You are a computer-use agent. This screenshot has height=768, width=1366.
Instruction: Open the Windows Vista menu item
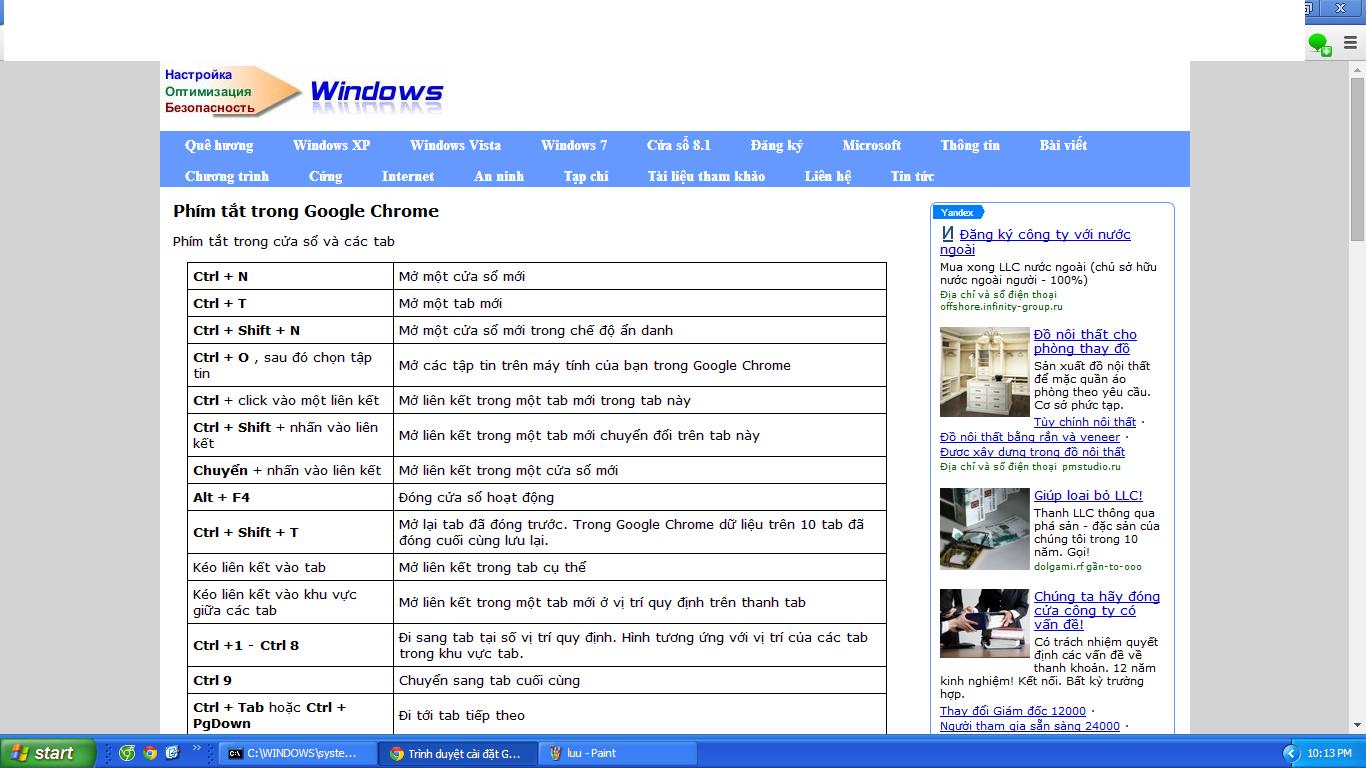point(455,145)
